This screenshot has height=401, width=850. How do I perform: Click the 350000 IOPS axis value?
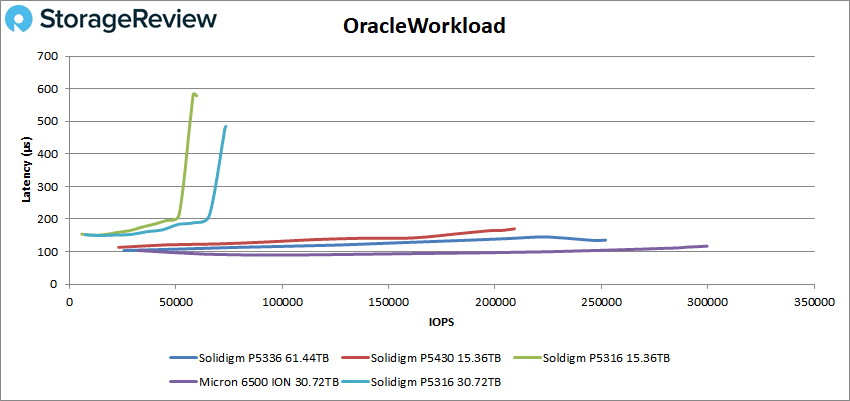point(814,303)
